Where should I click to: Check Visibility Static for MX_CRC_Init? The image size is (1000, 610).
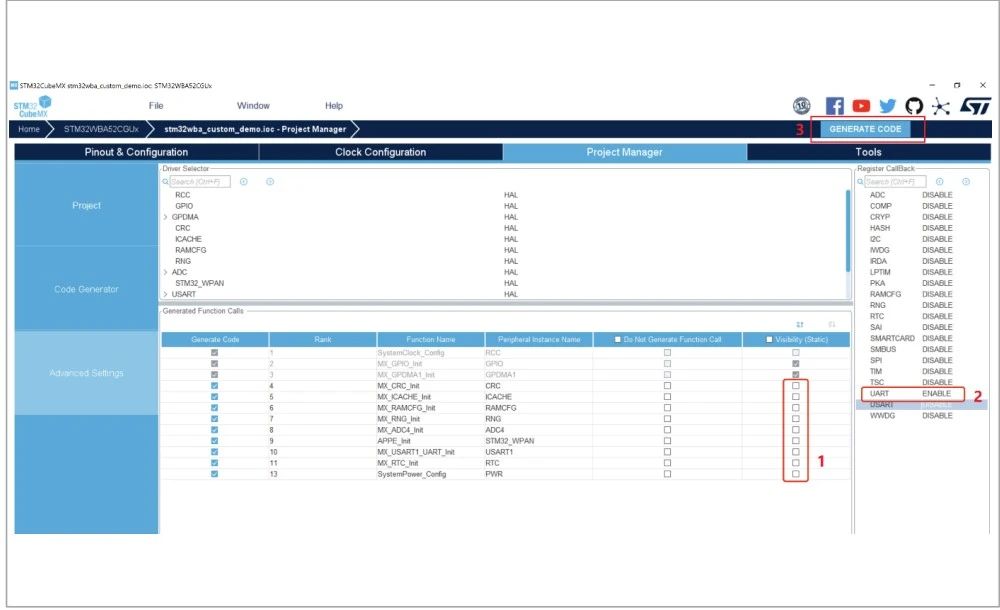point(795,385)
